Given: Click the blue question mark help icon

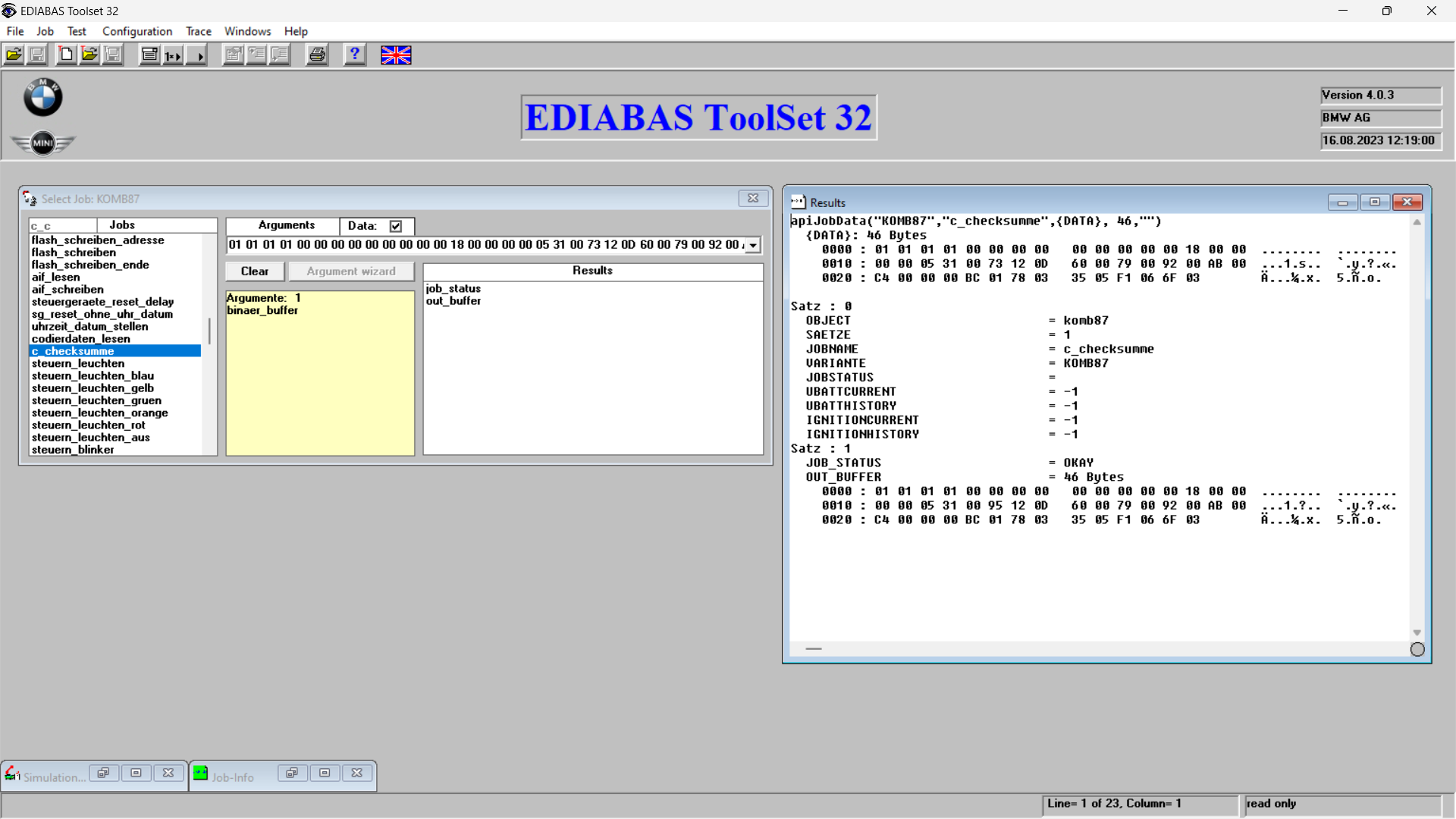Looking at the screenshot, I should (354, 55).
